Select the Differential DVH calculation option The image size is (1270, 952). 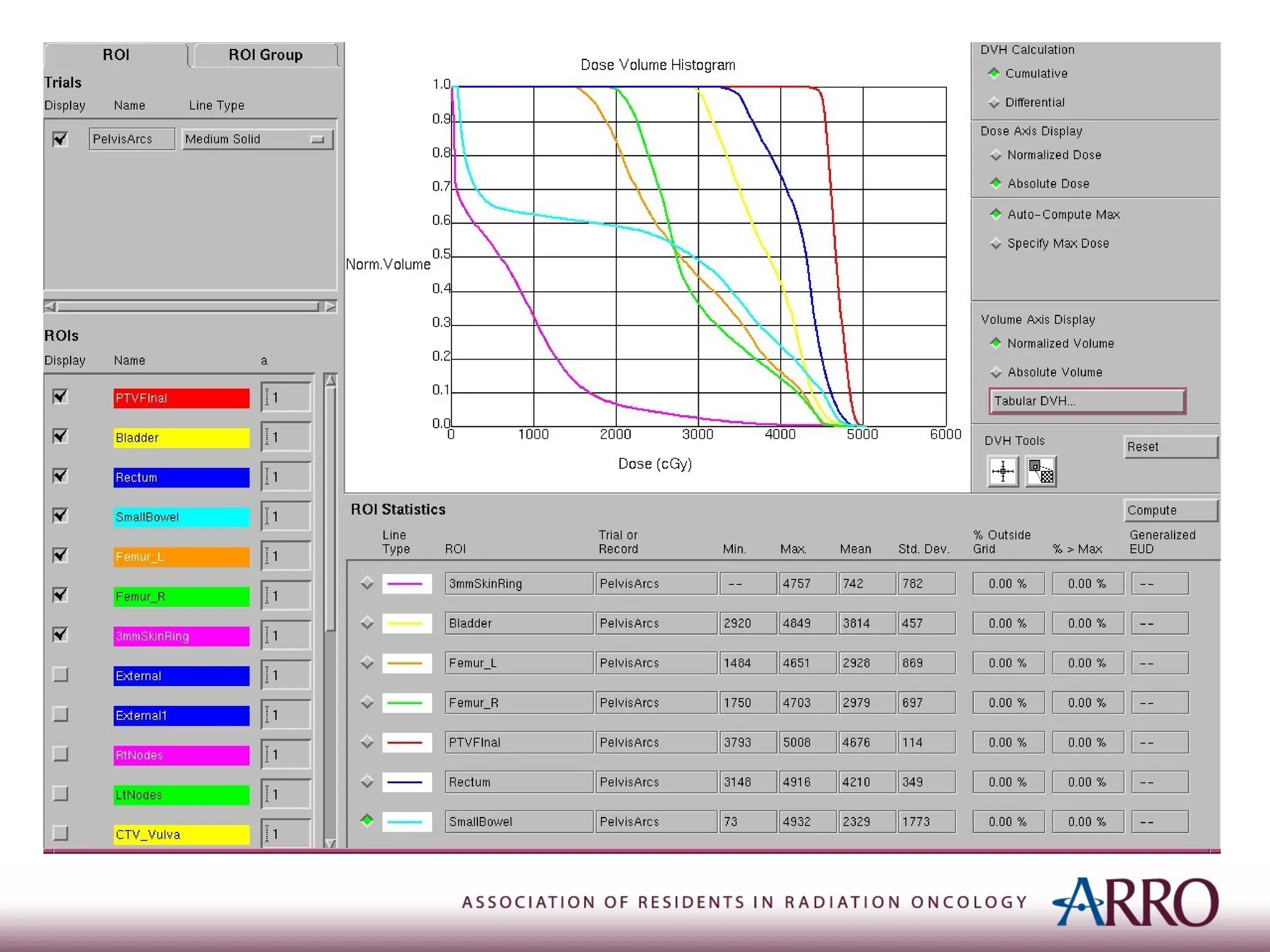tap(995, 102)
